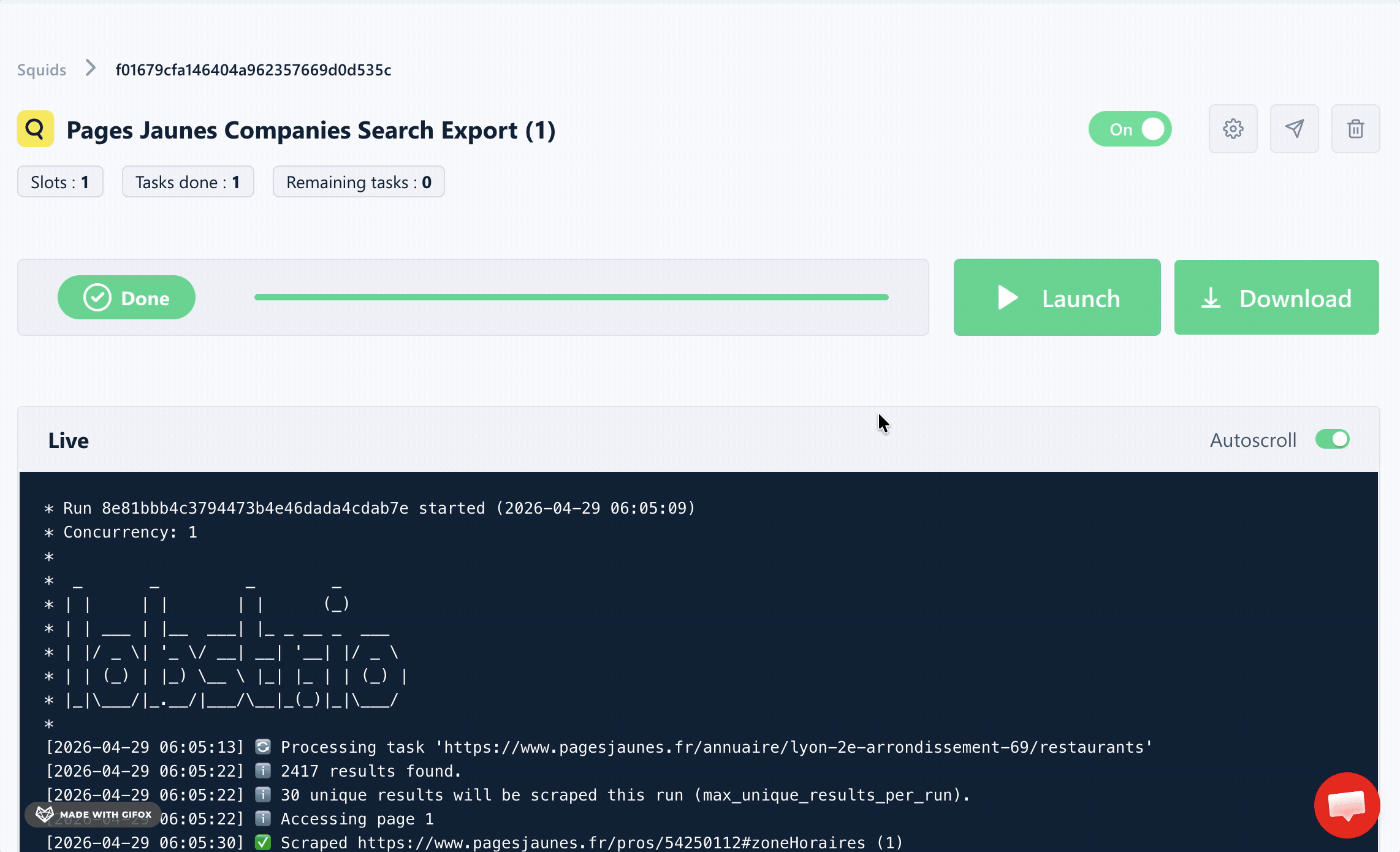Click the yellow search squid logo

36,129
